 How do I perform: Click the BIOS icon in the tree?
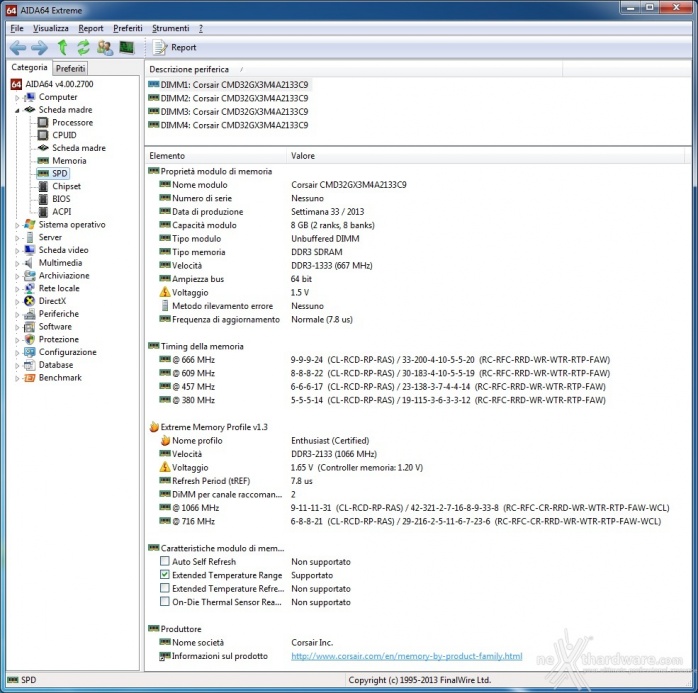pyautogui.click(x=43, y=199)
